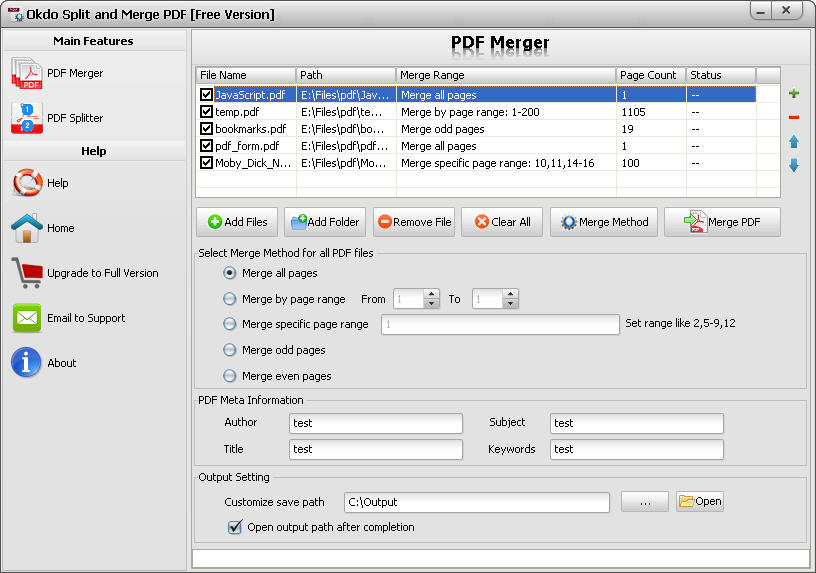Browse for a save path with the ... button
Viewport: 816px width, 573px height.
coord(645,501)
